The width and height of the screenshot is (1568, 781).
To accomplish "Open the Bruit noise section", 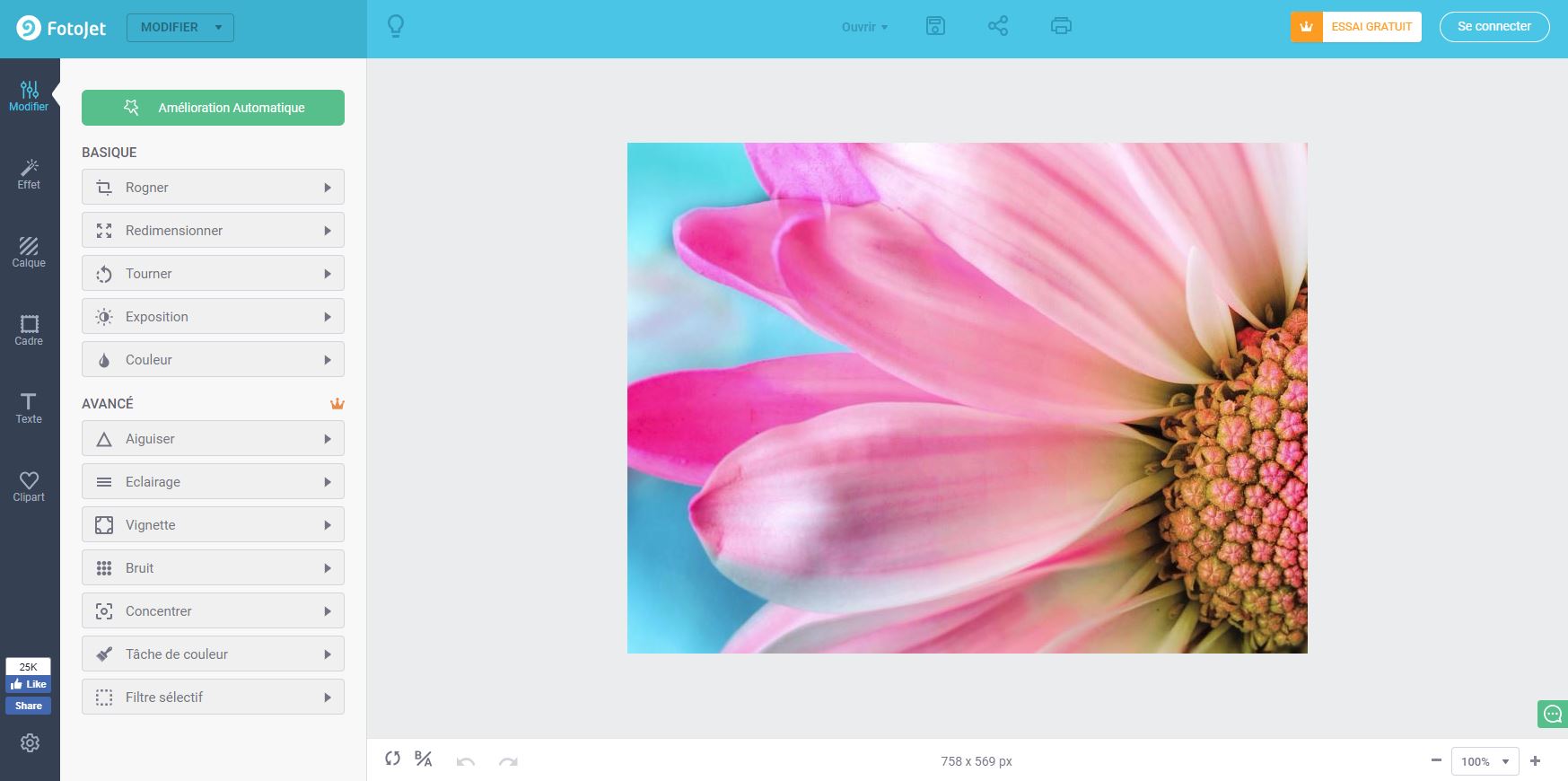I will [213, 568].
